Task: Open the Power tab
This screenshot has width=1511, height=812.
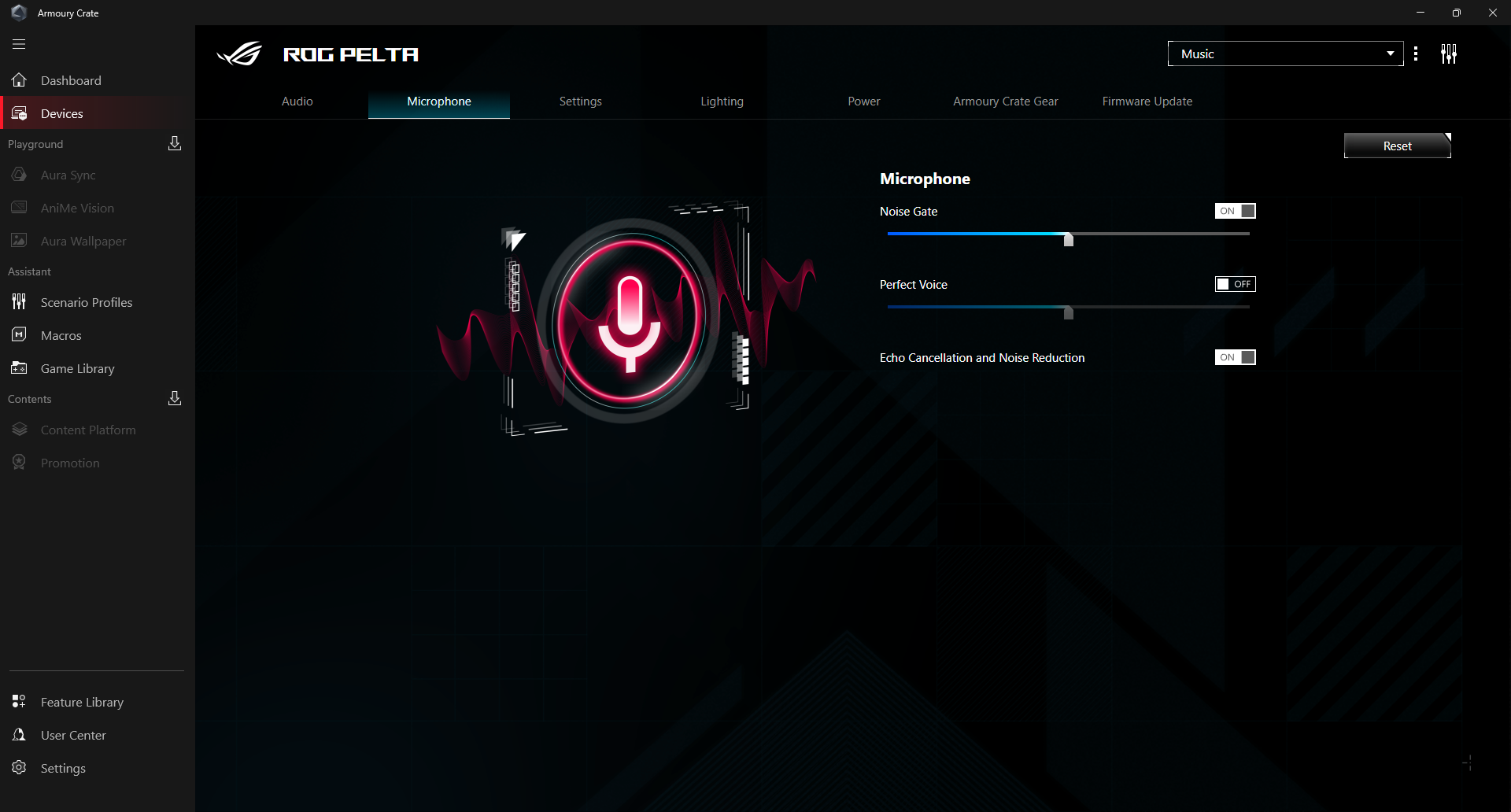Action: (864, 101)
